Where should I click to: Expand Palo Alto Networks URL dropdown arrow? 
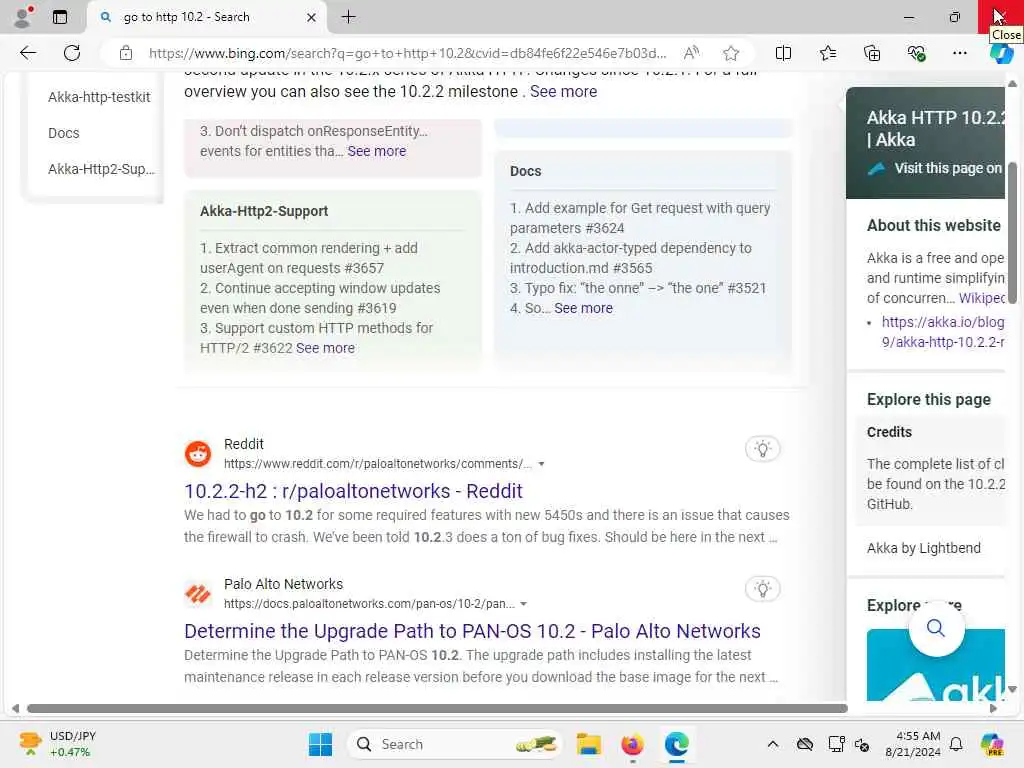click(523, 604)
